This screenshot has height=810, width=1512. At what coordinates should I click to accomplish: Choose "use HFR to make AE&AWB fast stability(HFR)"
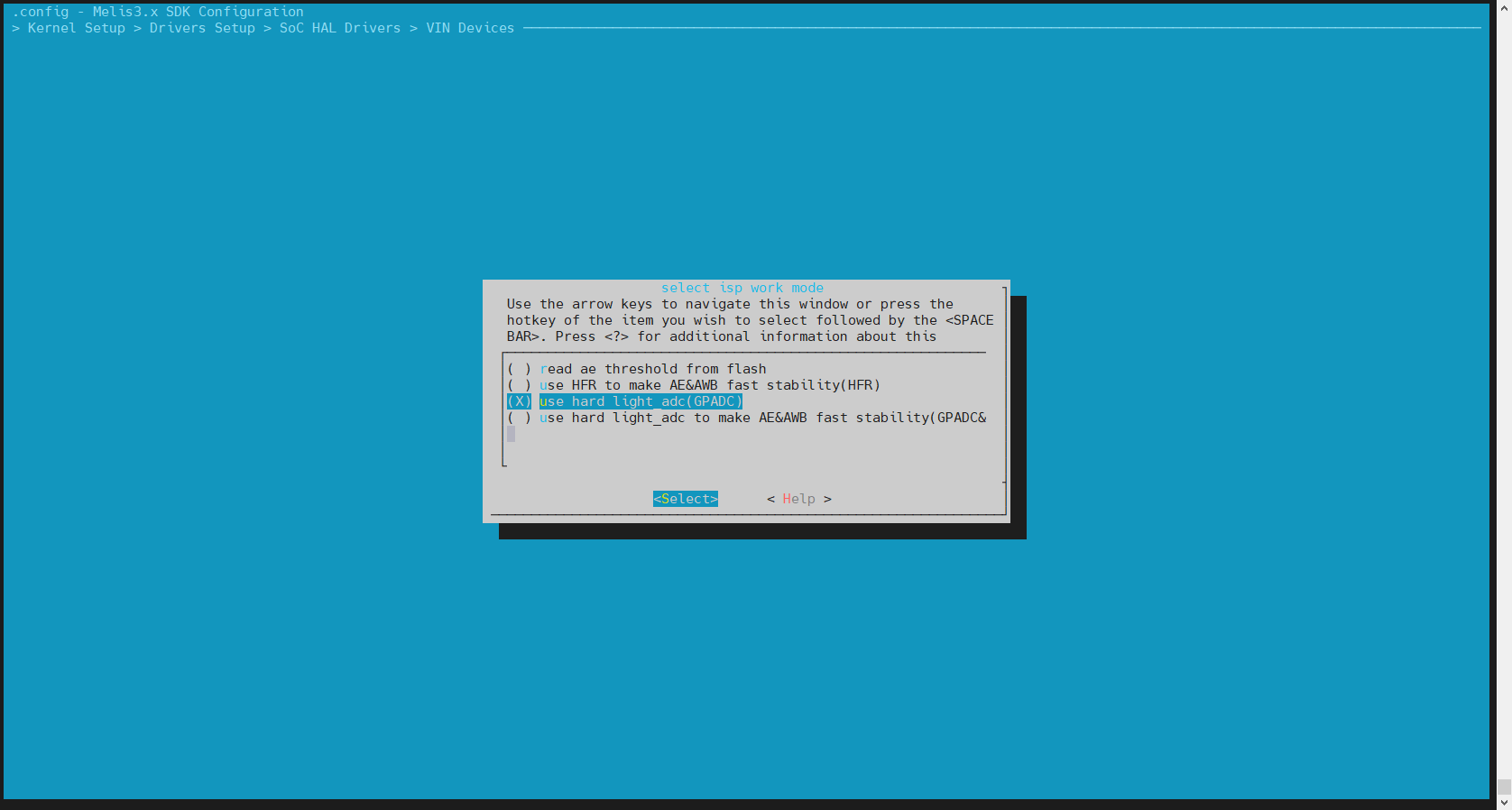tap(709, 385)
